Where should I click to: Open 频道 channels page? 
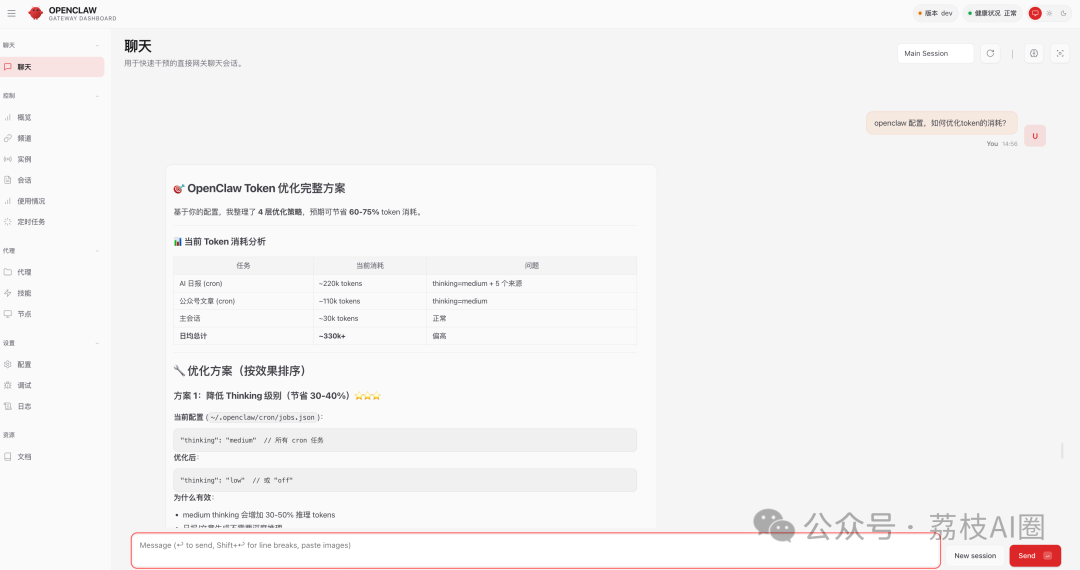pyautogui.click(x=52, y=138)
